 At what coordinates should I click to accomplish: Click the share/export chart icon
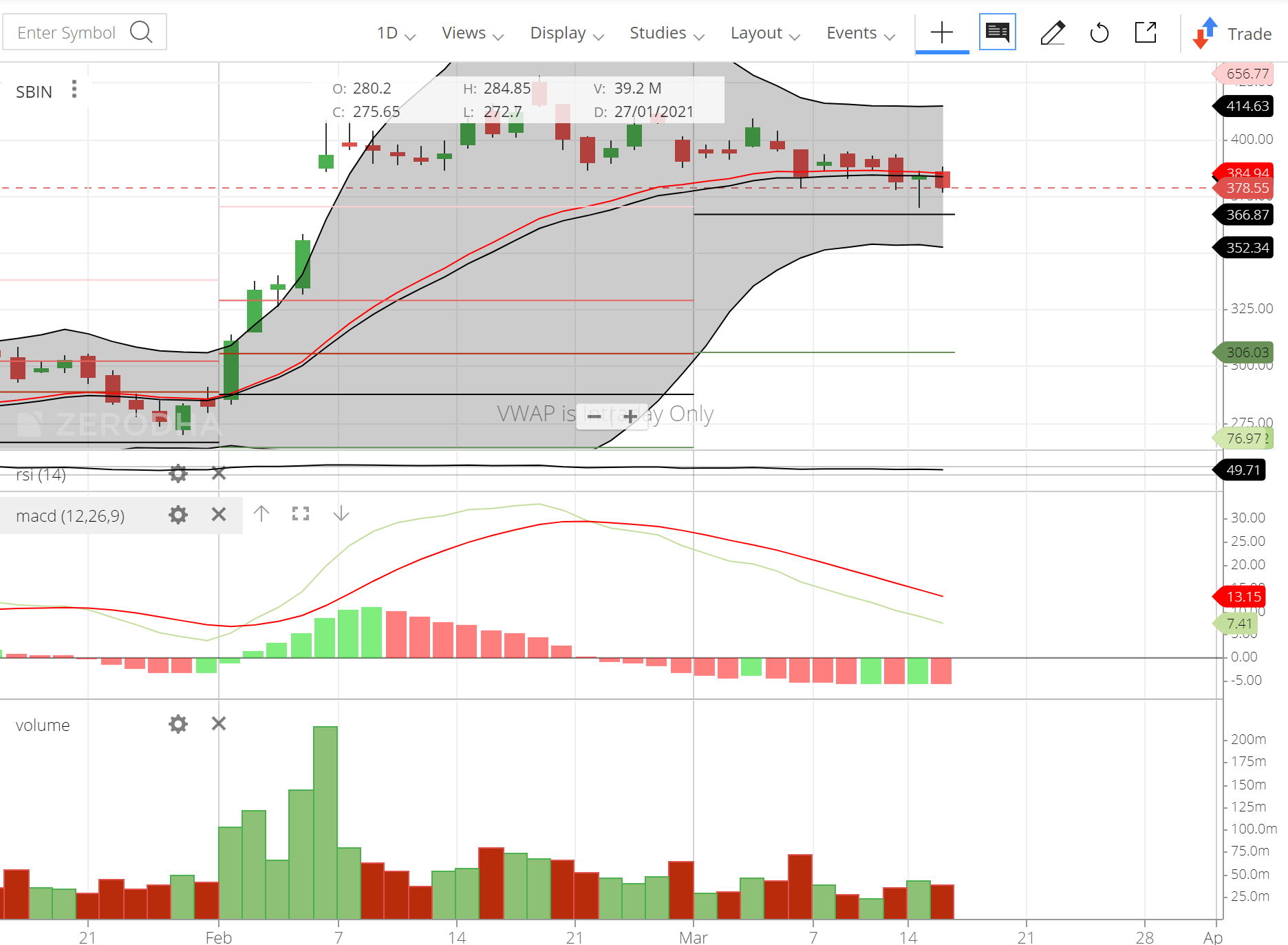click(x=1146, y=32)
